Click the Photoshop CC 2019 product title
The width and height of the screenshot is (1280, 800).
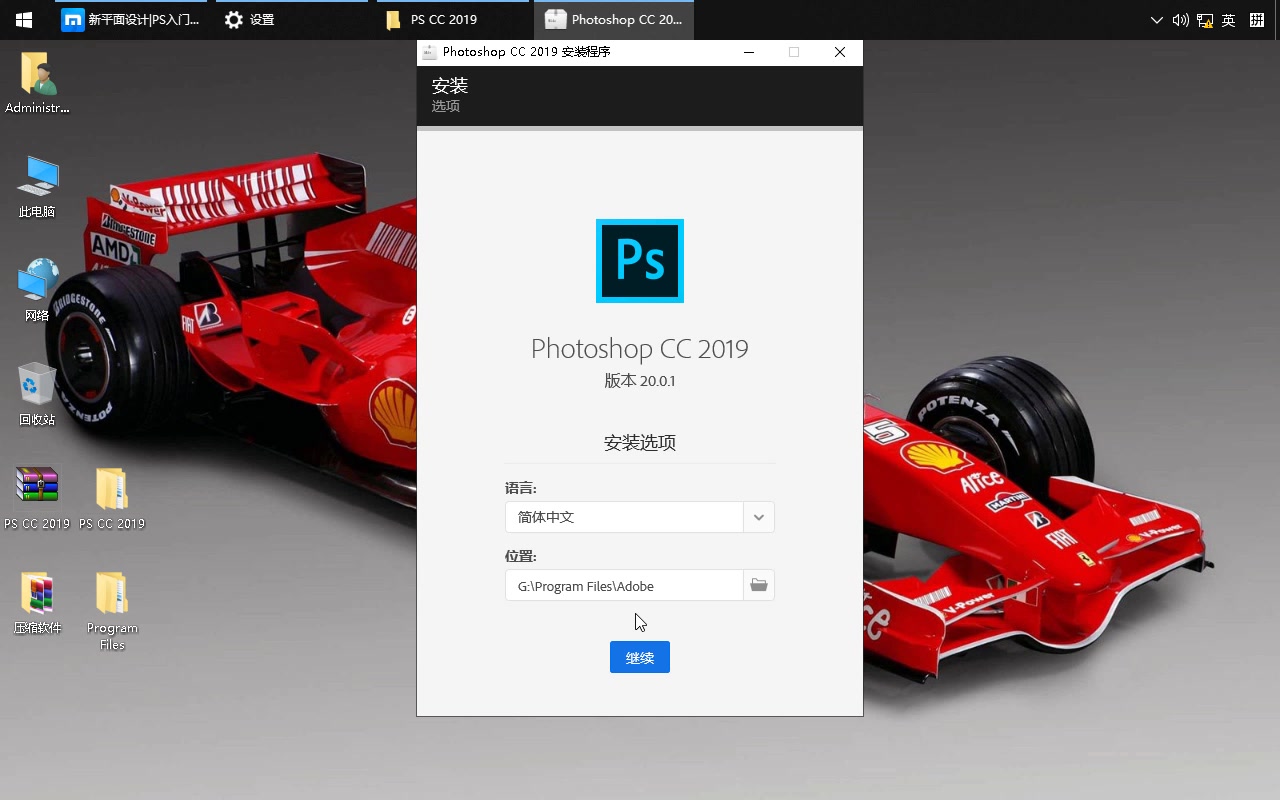point(640,348)
